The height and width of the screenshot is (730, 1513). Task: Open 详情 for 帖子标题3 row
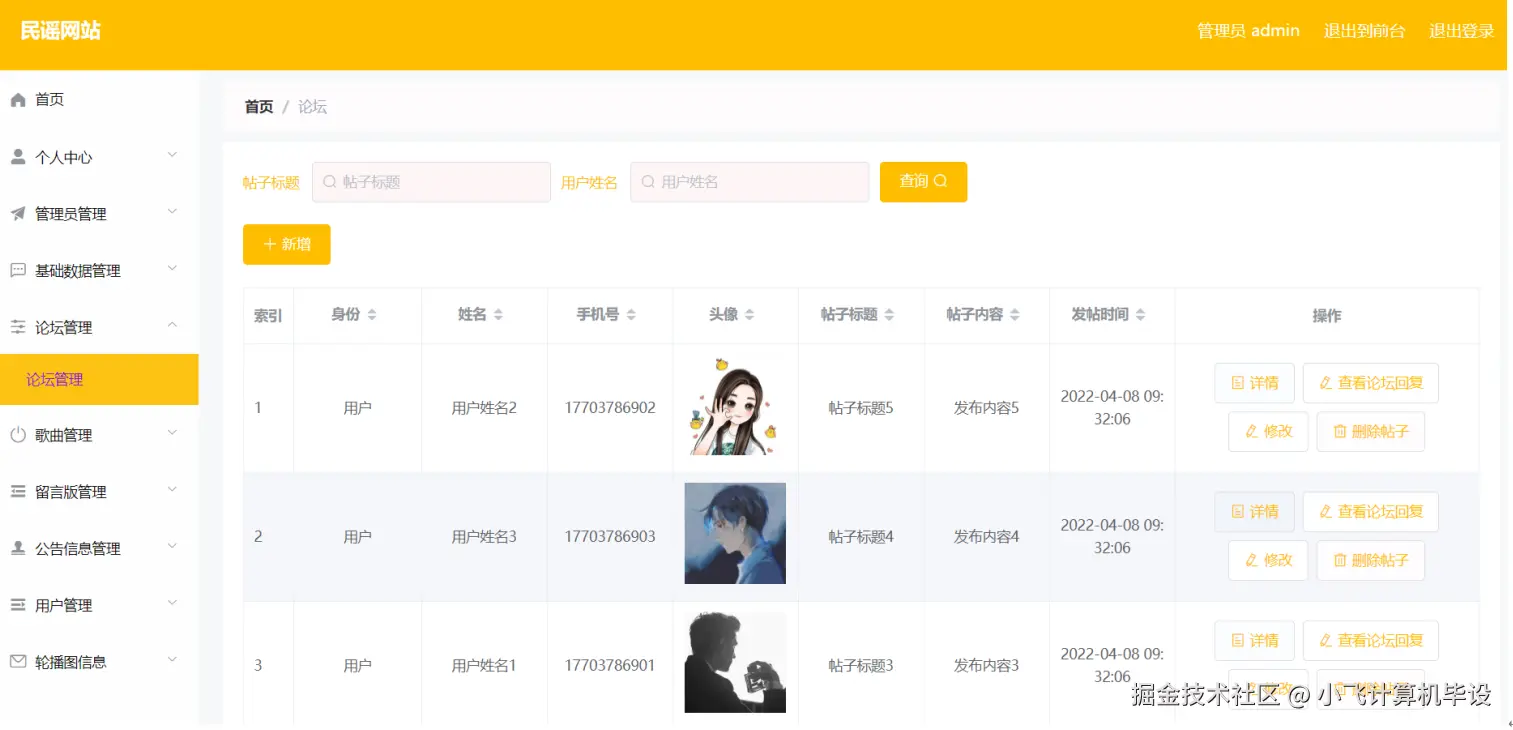coord(1254,641)
